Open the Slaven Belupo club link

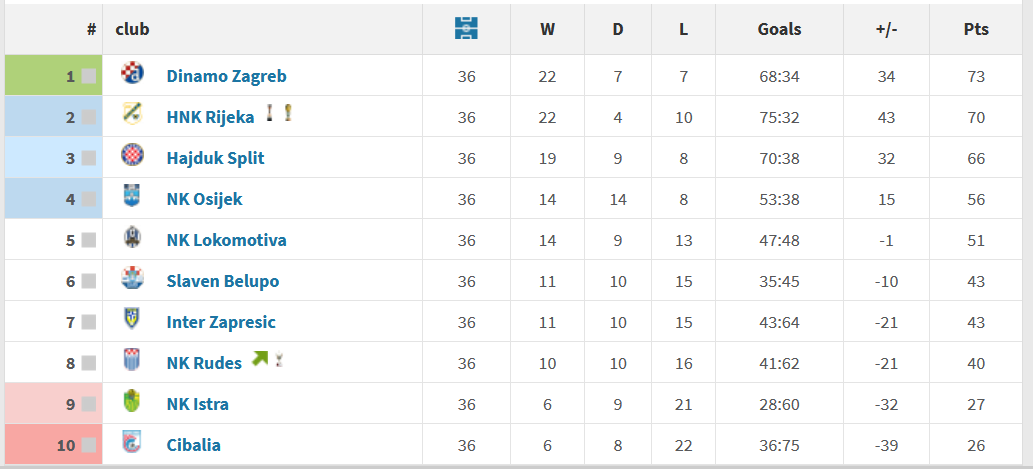223,281
